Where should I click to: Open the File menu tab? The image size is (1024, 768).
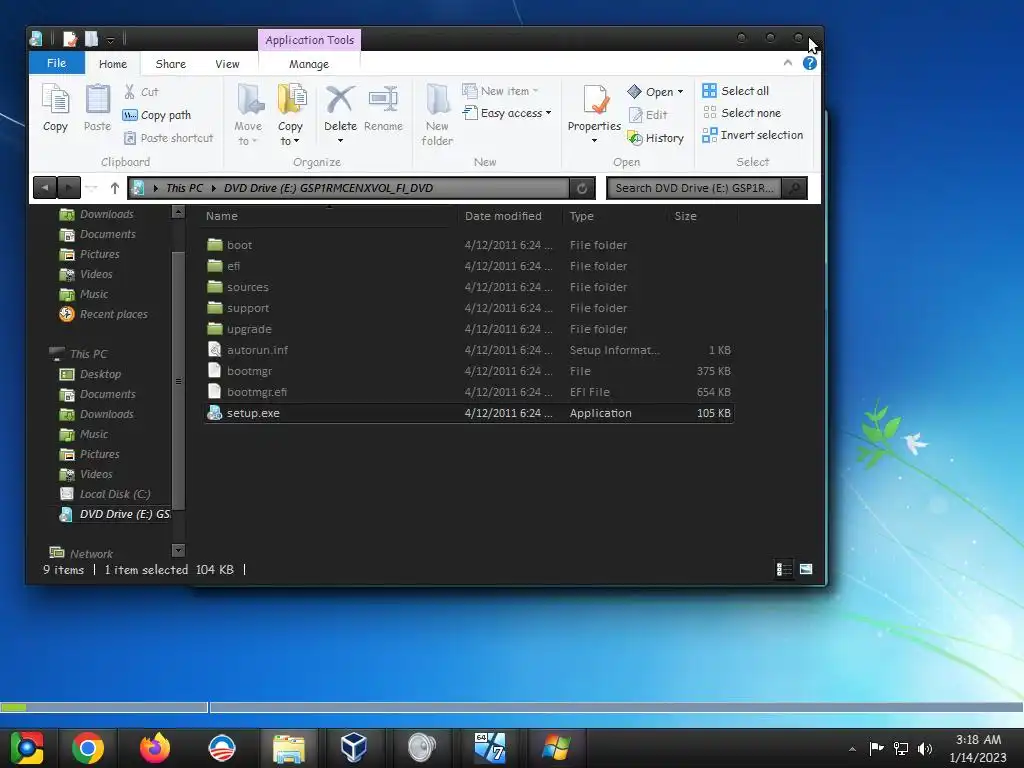[x=56, y=63]
